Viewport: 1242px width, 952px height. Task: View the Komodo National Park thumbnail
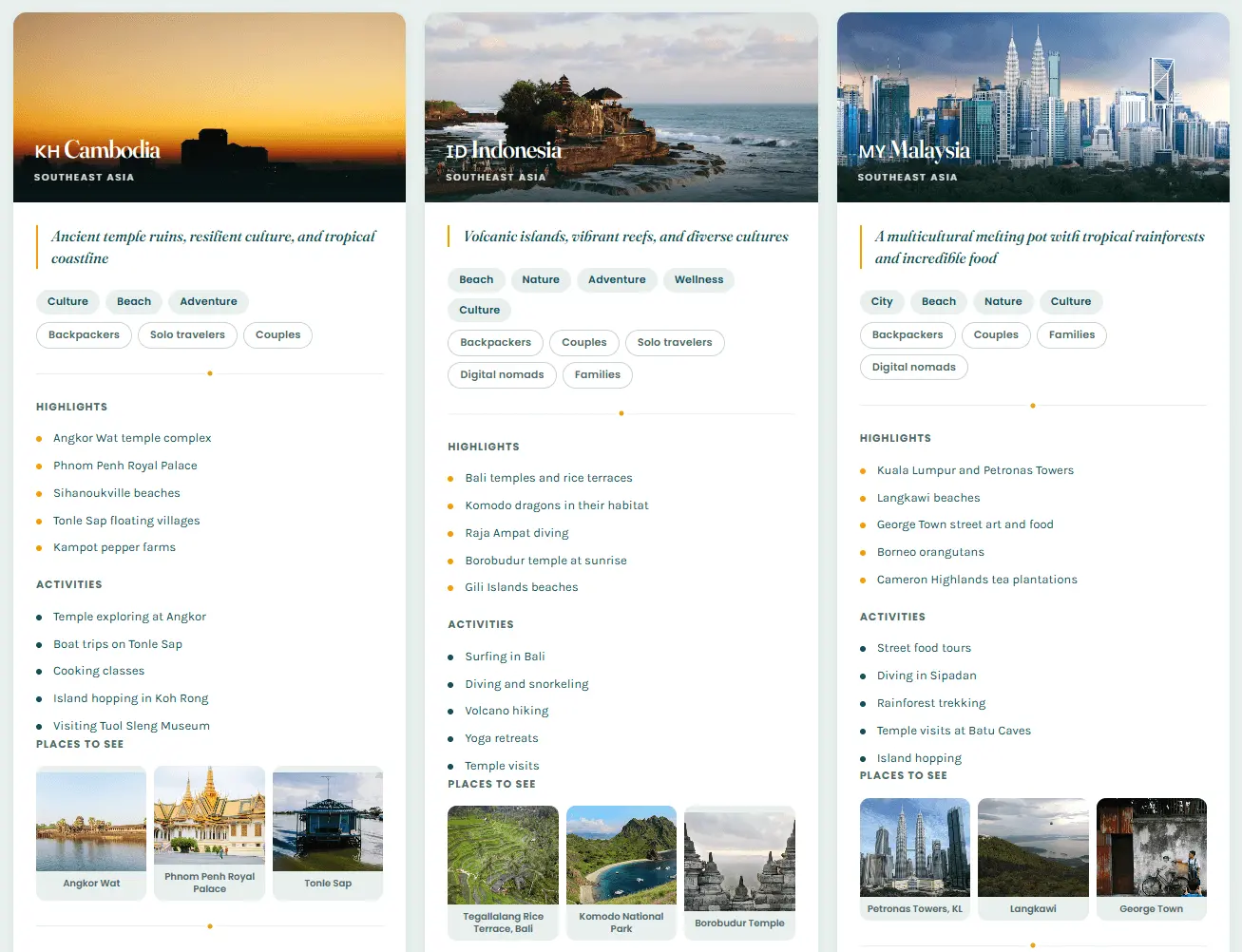coord(621,873)
